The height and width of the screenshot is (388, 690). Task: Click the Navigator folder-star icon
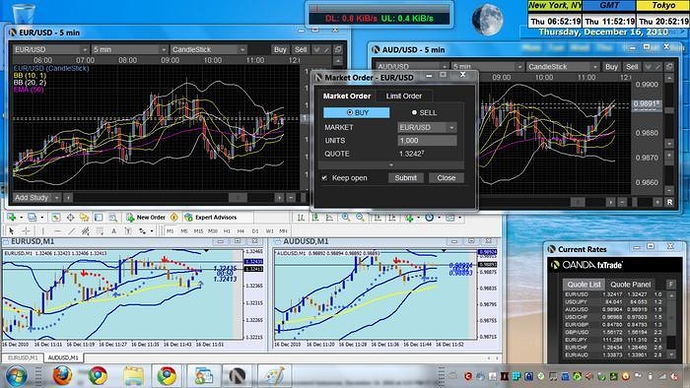pyautogui.click(x=84, y=217)
